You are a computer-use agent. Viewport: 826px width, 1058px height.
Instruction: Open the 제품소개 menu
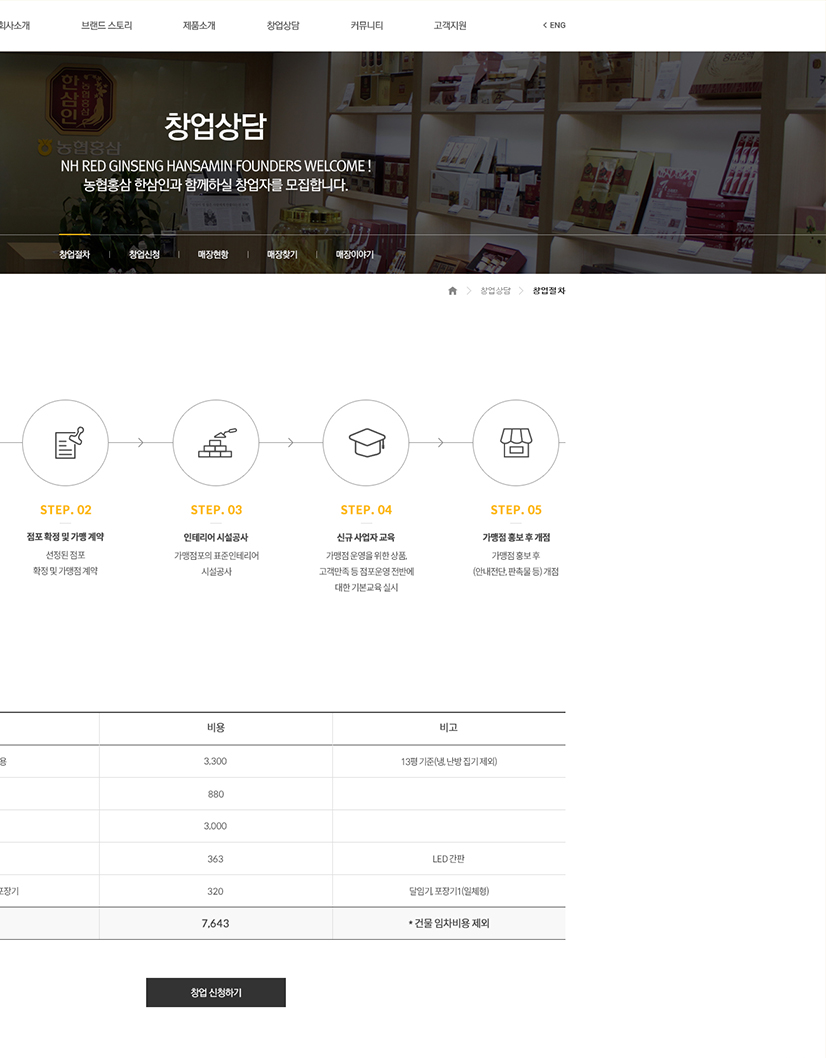coord(199,26)
